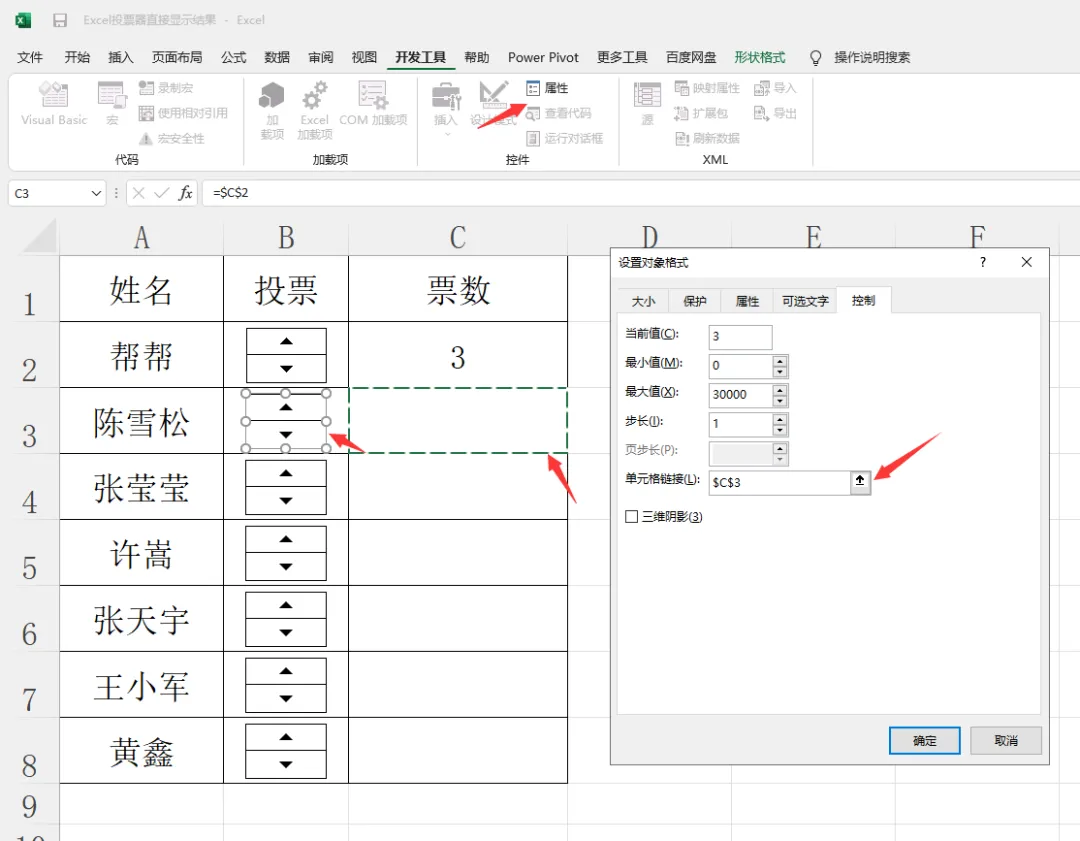
Task: Decrease the vote spinner for 张莹莹
Action: pyautogui.click(x=286, y=501)
